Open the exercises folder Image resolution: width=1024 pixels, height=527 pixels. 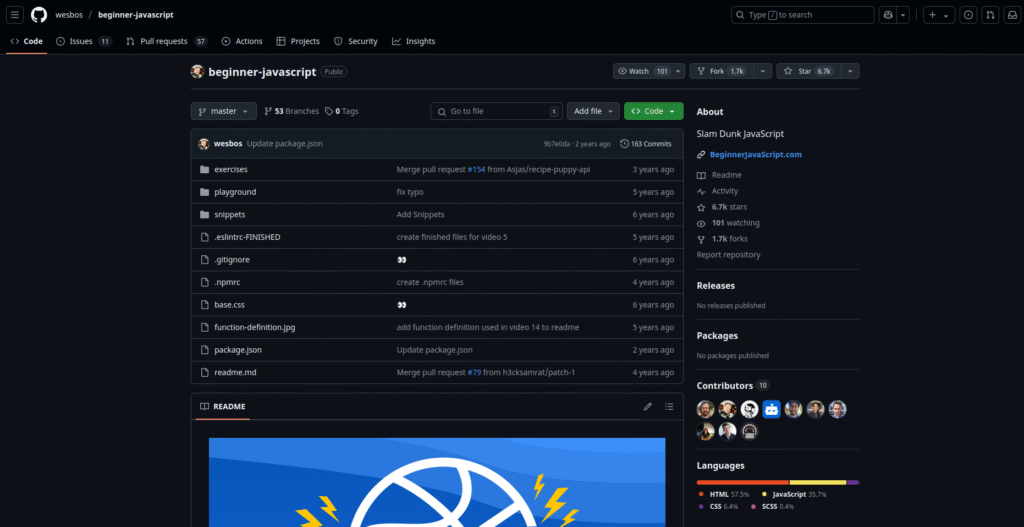coord(231,169)
